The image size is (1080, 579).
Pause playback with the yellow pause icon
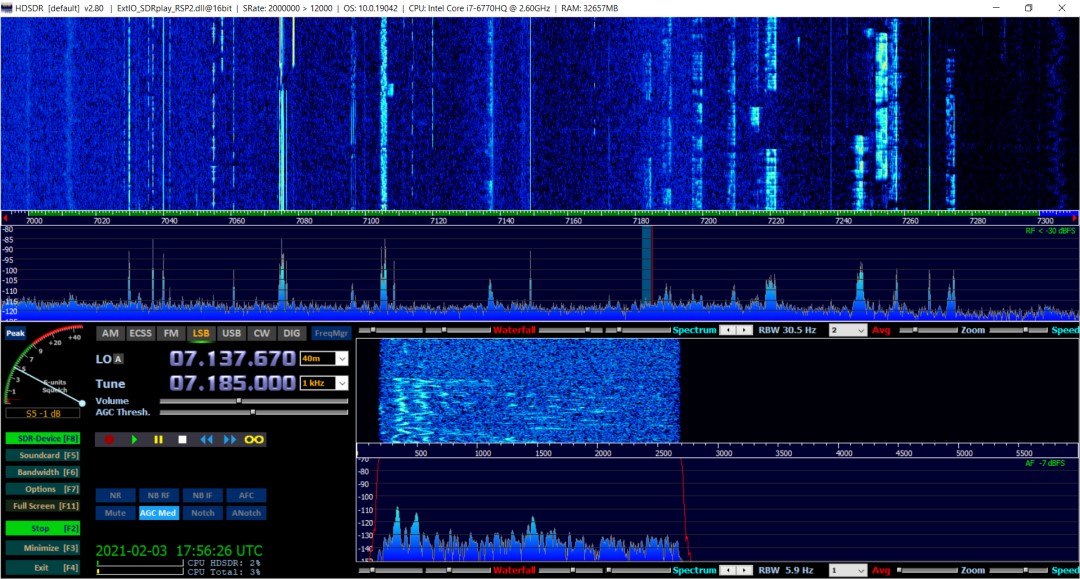pos(158,439)
